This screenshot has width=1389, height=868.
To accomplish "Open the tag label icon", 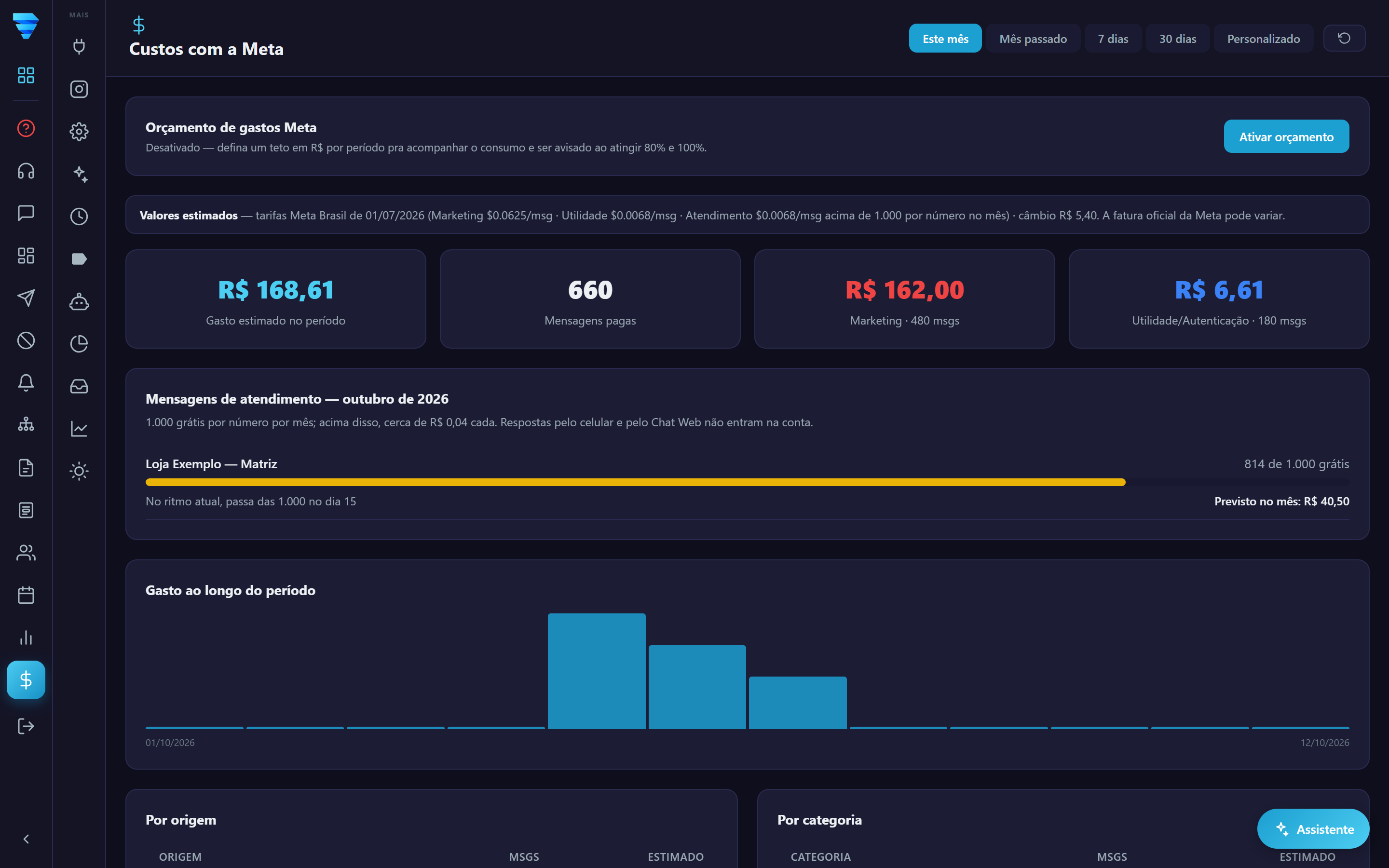I will [79, 259].
